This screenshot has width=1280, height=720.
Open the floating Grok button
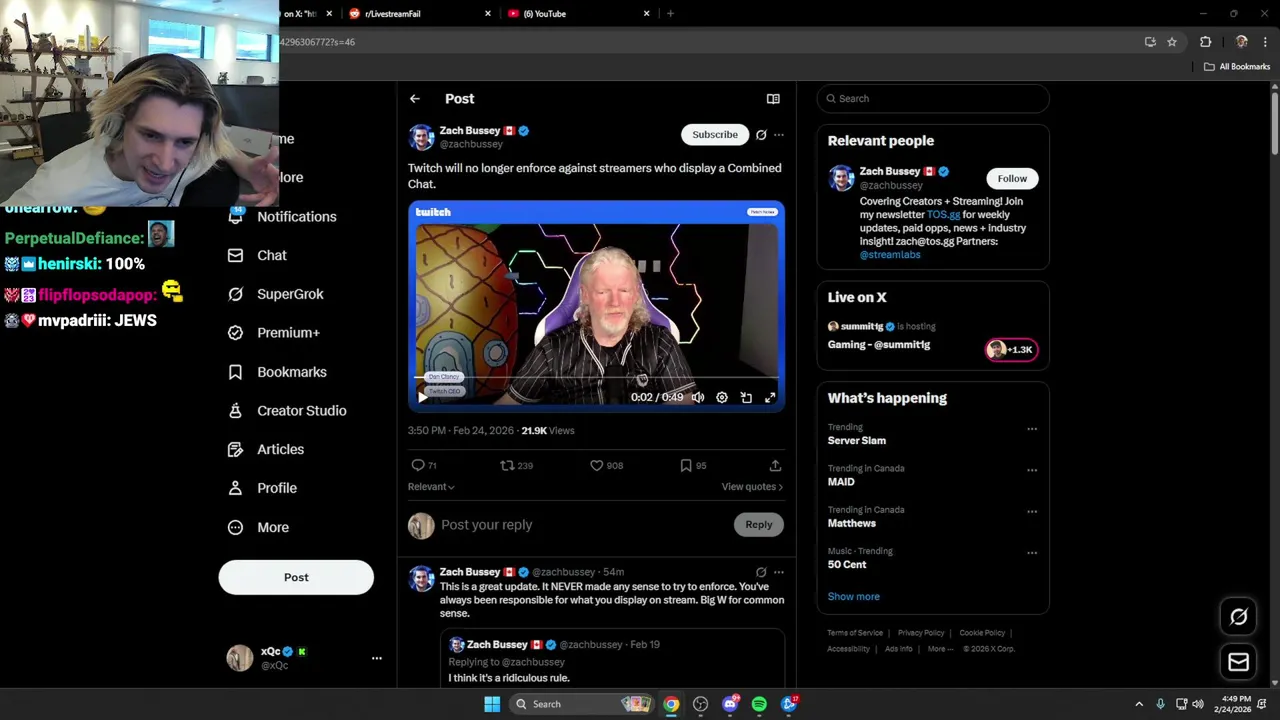tap(1238, 617)
